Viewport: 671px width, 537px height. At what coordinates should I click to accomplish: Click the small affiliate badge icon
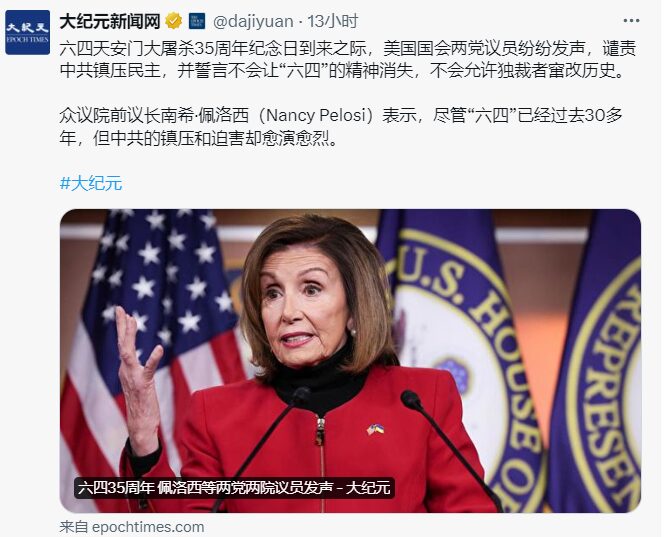(x=197, y=21)
